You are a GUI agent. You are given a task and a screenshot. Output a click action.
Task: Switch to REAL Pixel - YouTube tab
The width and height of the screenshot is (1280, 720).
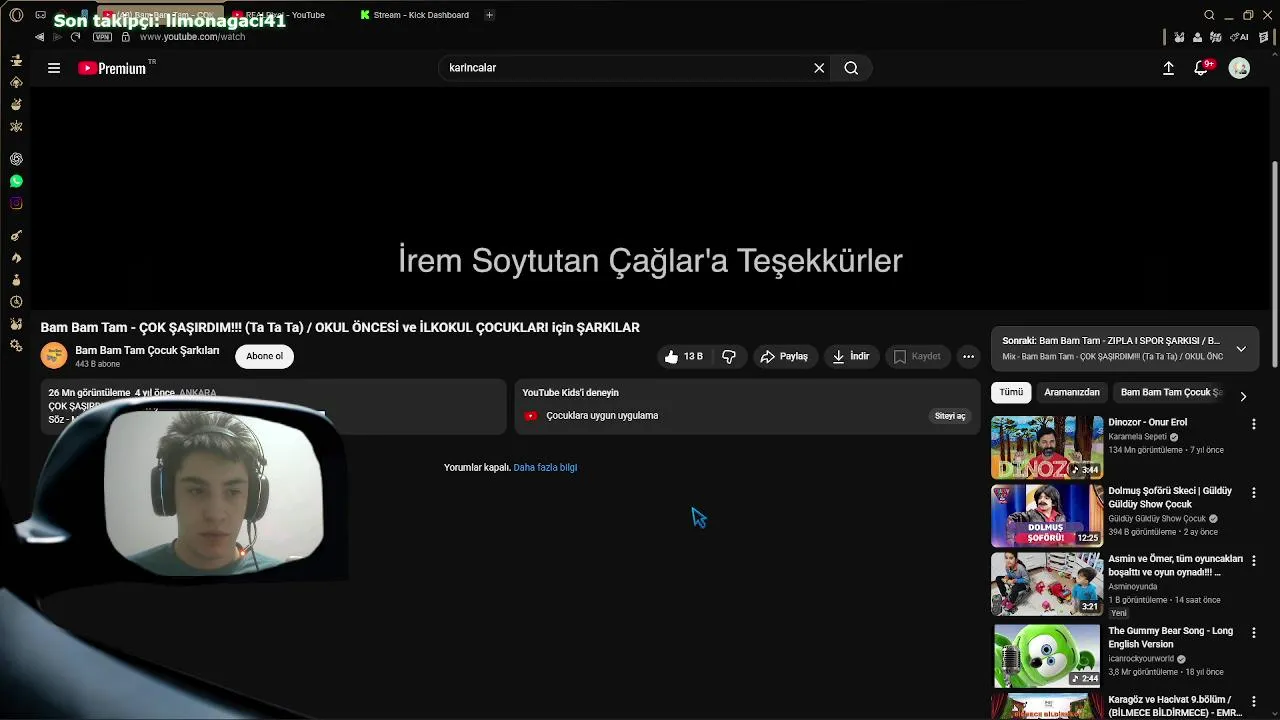click(x=285, y=15)
